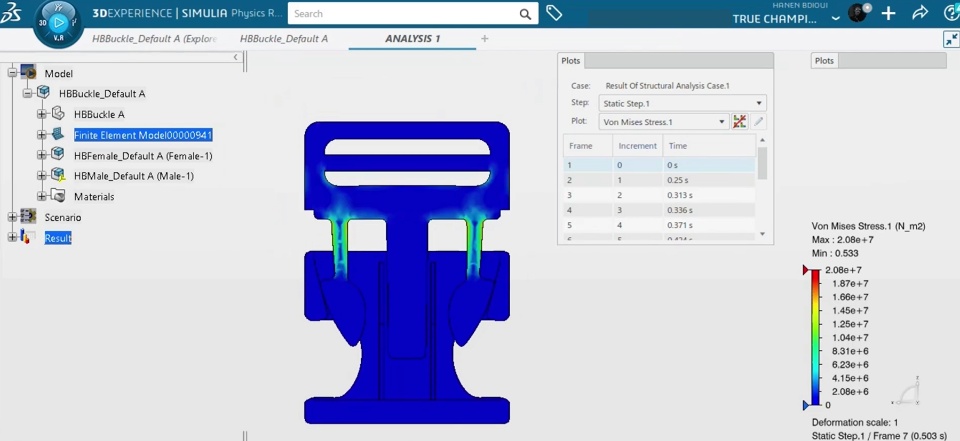Click the blue minimum marker on legend
Viewport: 960px width, 441px height.
[807, 405]
